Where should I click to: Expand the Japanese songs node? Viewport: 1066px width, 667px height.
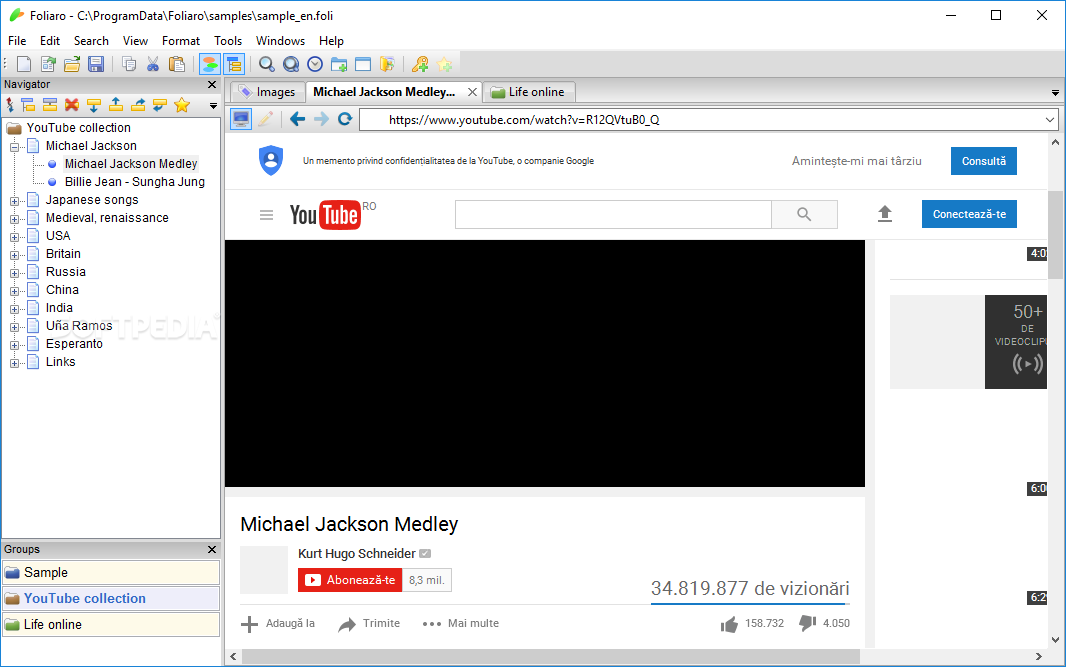14,201
